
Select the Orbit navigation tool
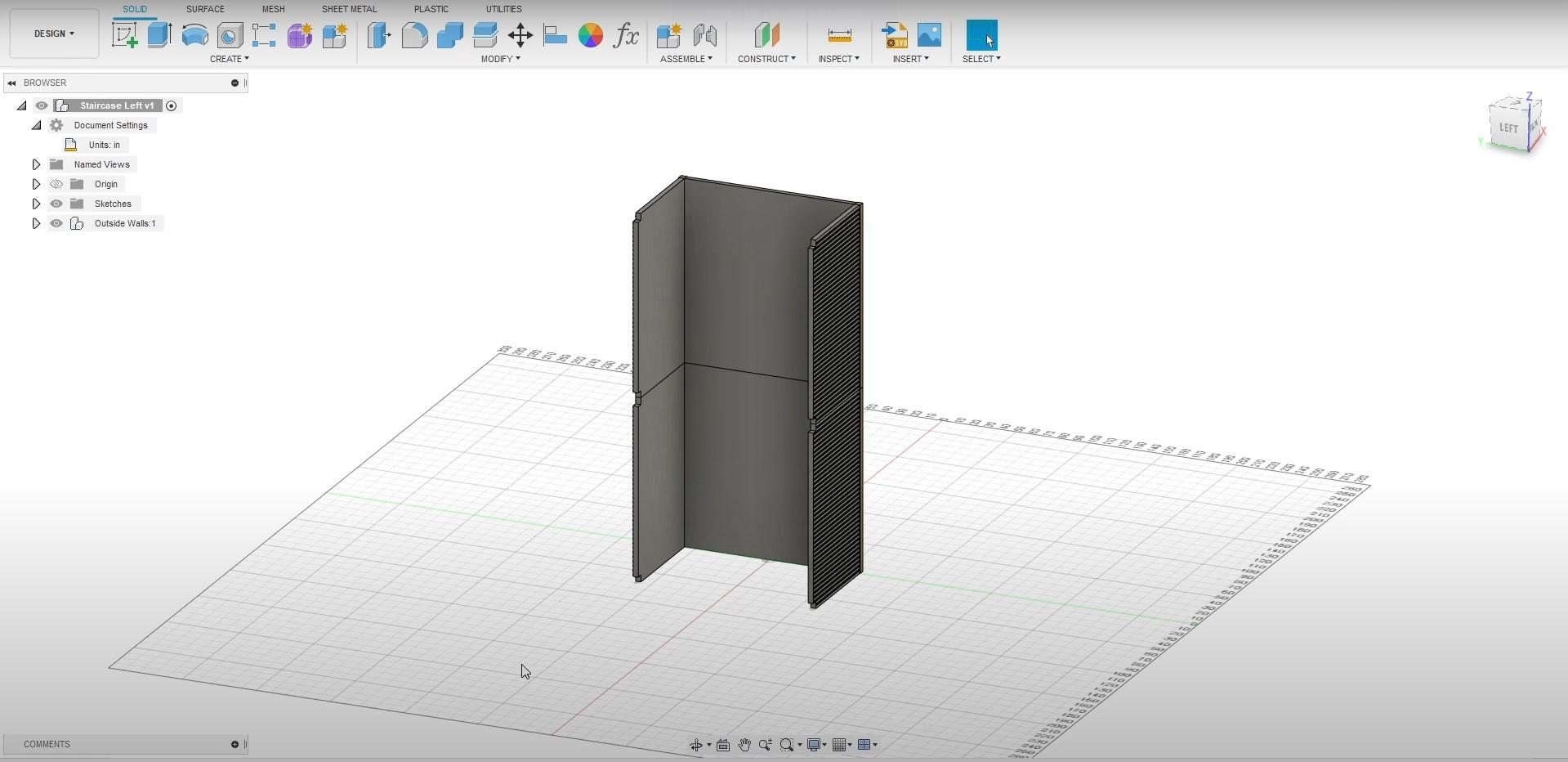pyautogui.click(x=696, y=745)
